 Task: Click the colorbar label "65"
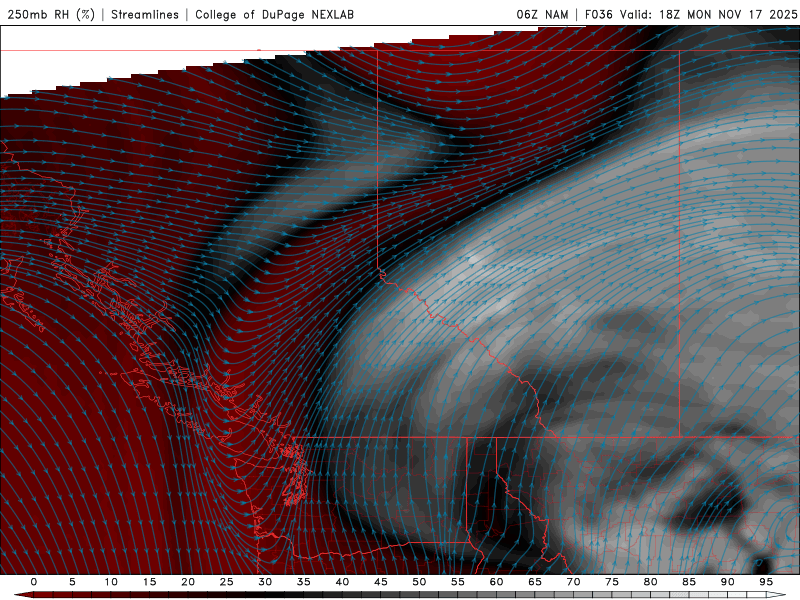[x=535, y=582]
